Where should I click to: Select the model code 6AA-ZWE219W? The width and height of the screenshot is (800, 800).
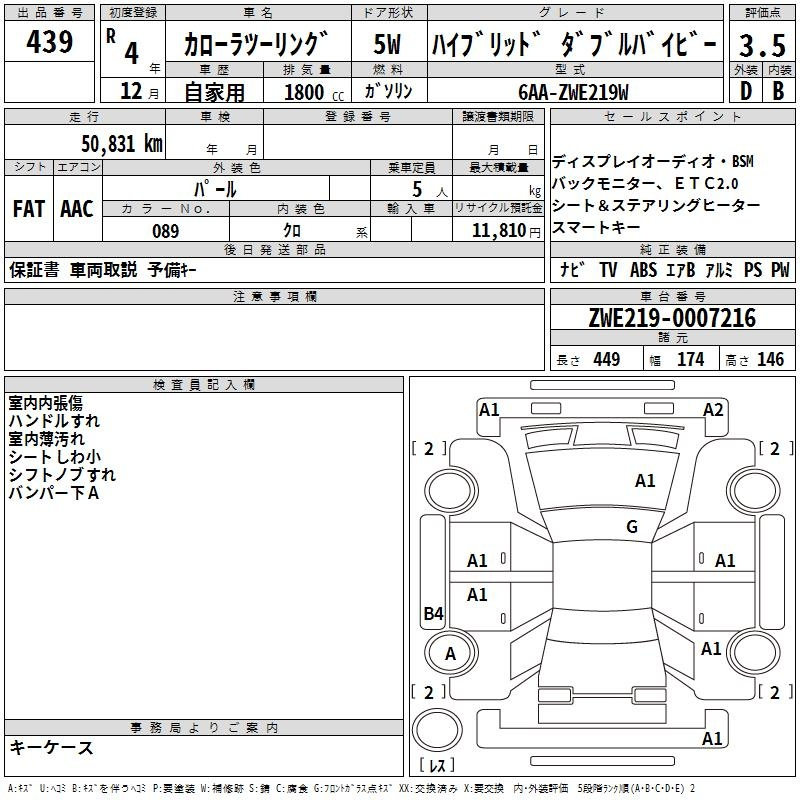coord(573,92)
